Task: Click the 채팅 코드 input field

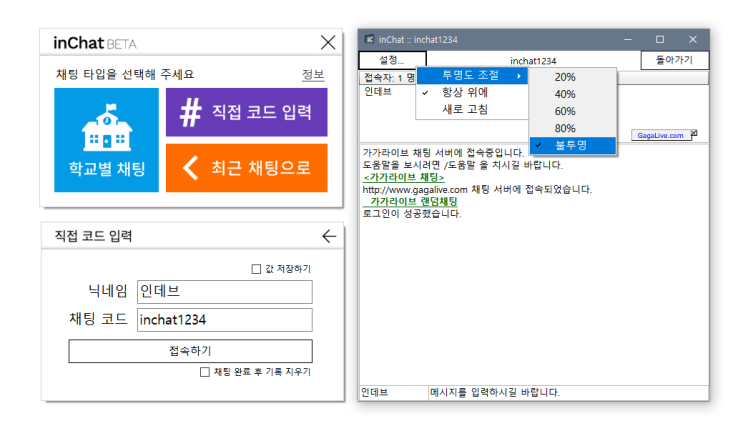Action: (225, 320)
